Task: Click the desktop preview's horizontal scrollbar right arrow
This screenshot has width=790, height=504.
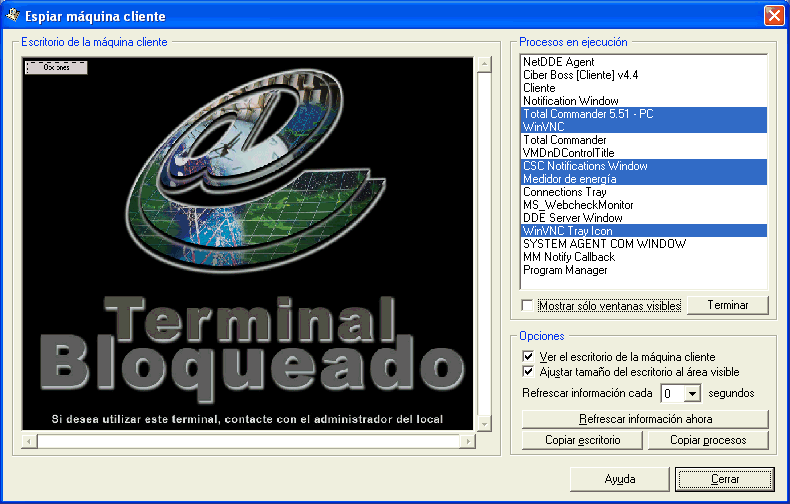Action: pos(468,442)
